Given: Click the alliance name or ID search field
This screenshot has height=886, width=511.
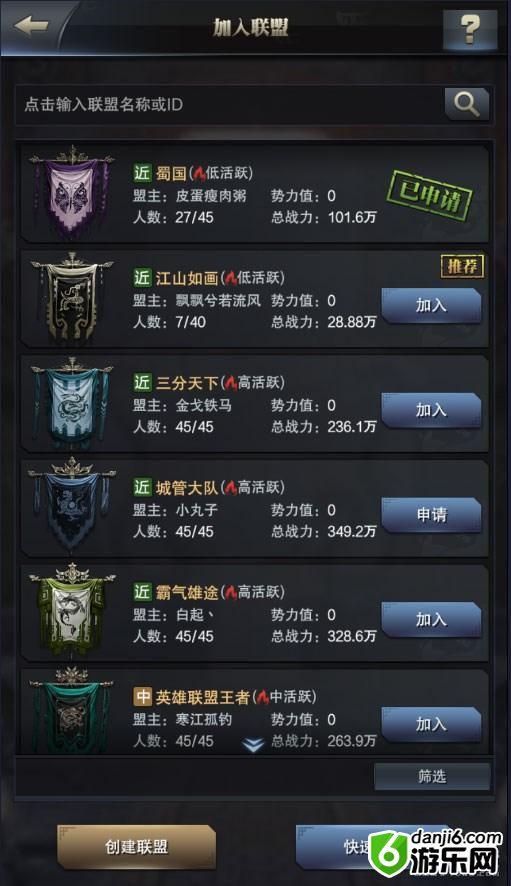Looking at the screenshot, I should [229, 105].
